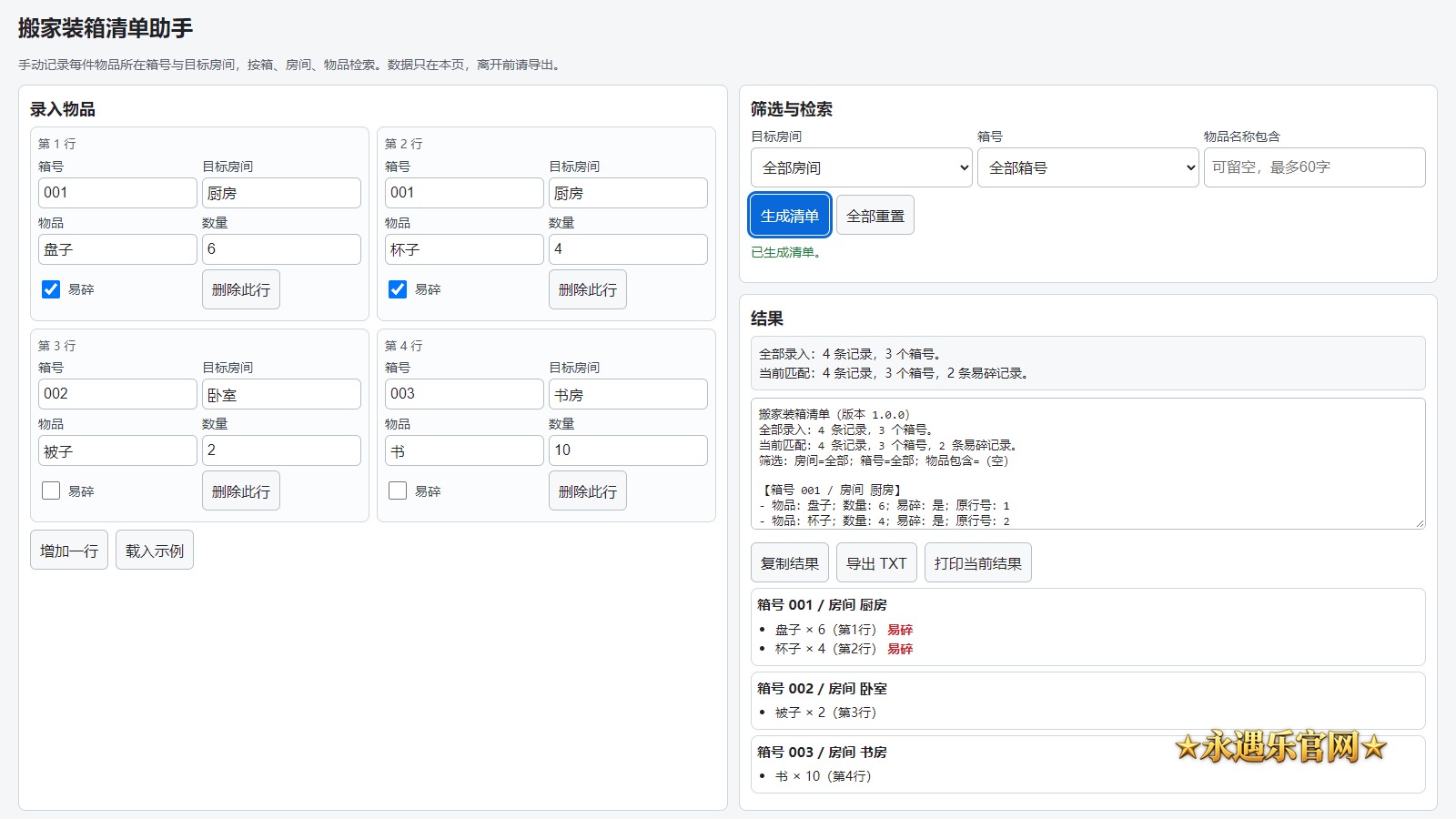Toggle the 易碎 checkbox in 第 1 行
1456x819 pixels.
coord(51,289)
